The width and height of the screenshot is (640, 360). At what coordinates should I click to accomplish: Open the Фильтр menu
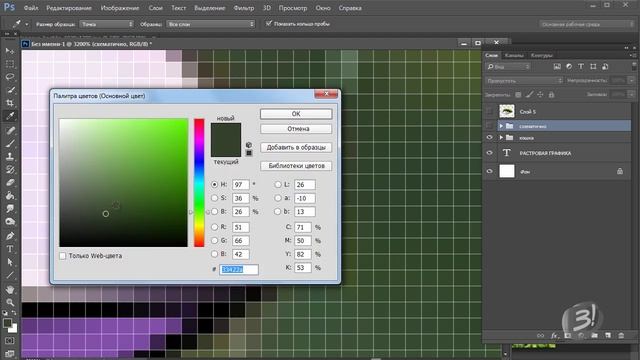pos(244,8)
